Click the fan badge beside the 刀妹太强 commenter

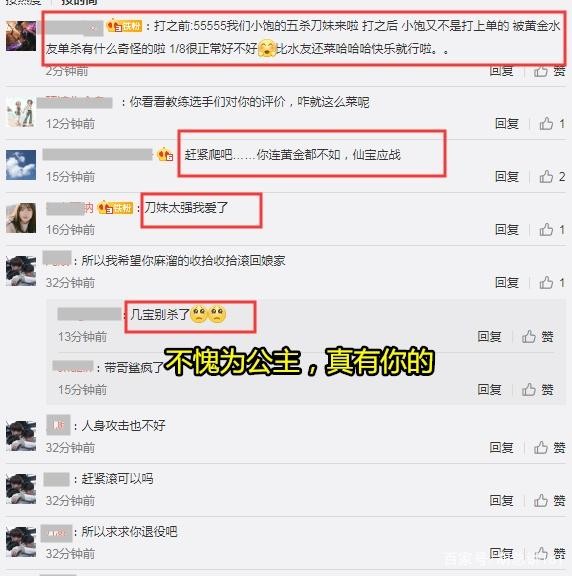tap(115, 208)
